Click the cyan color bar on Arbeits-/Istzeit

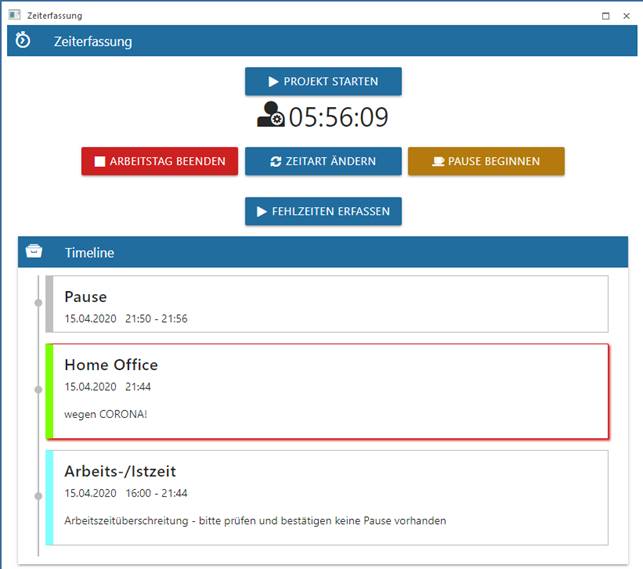49,497
